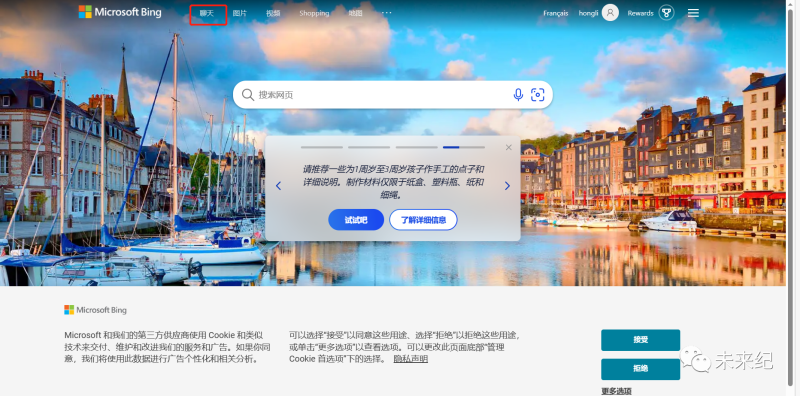Show previous suggestion with left arrow

278,186
